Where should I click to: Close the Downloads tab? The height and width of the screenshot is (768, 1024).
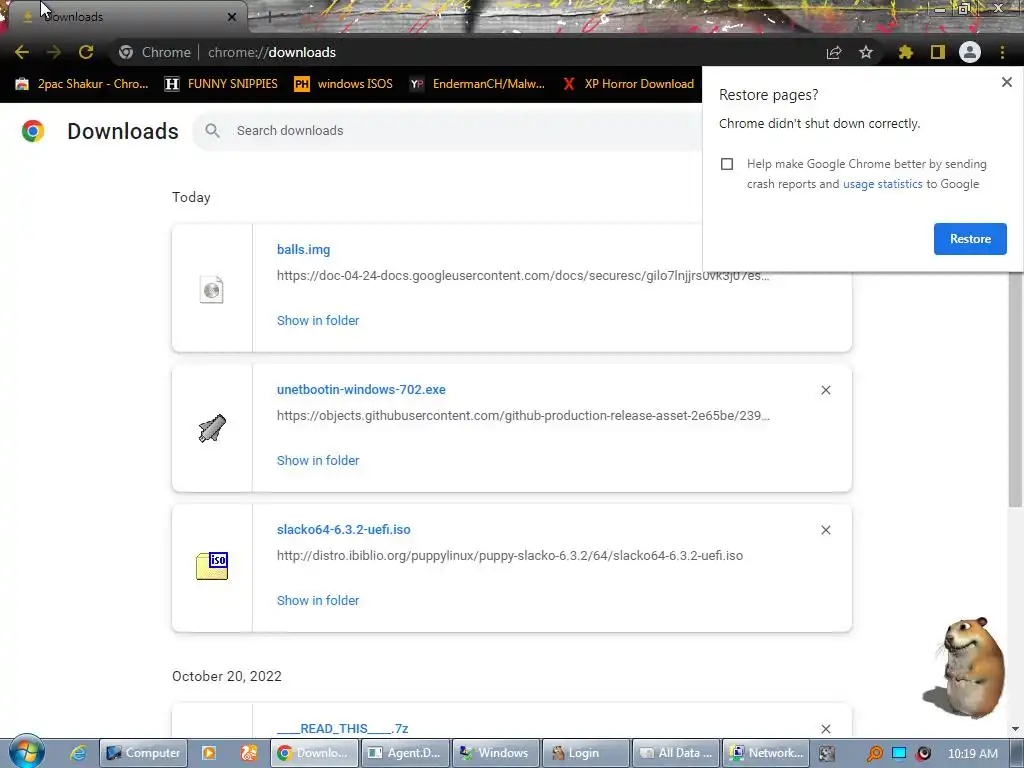coord(232,17)
